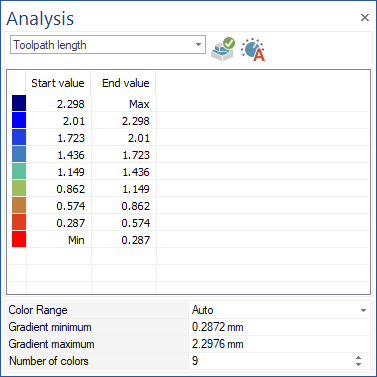Click end value 0.287 in Min row
This screenshot has height=377, width=377.
(x=124, y=240)
